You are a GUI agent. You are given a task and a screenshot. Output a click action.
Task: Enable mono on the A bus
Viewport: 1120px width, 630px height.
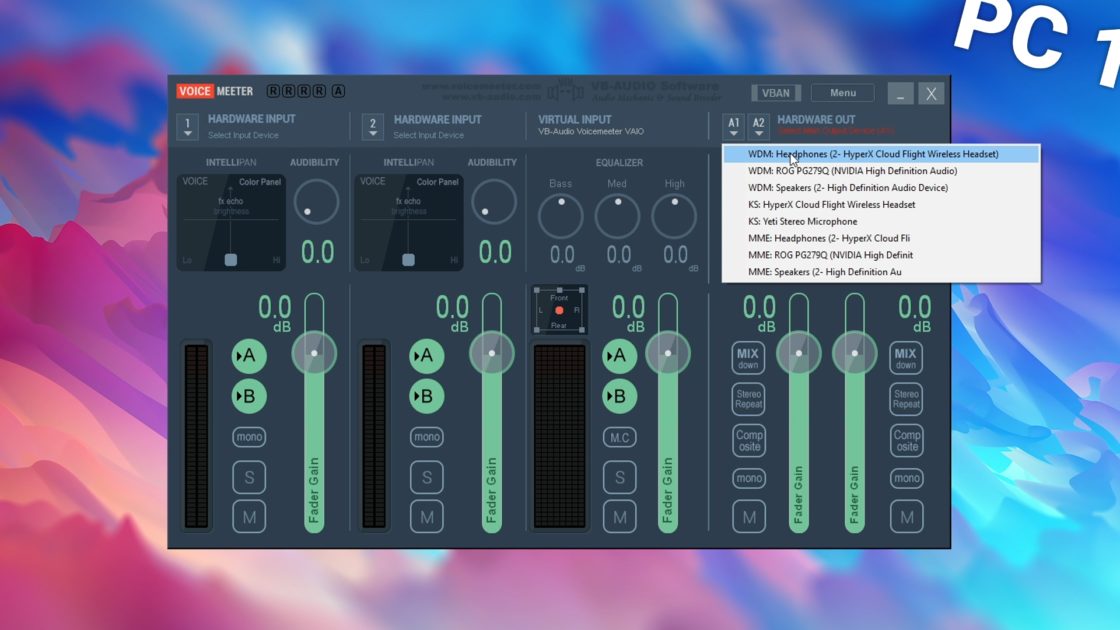[x=749, y=478]
